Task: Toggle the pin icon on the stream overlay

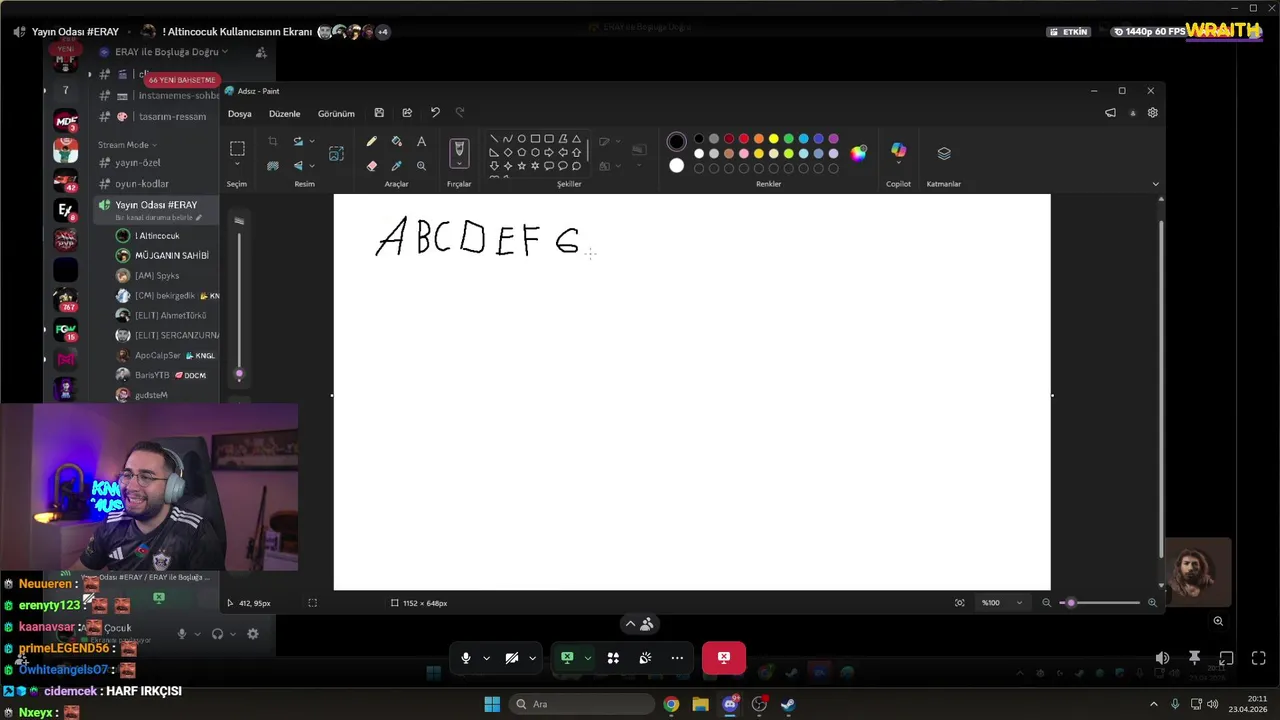Action: pos(1194,658)
